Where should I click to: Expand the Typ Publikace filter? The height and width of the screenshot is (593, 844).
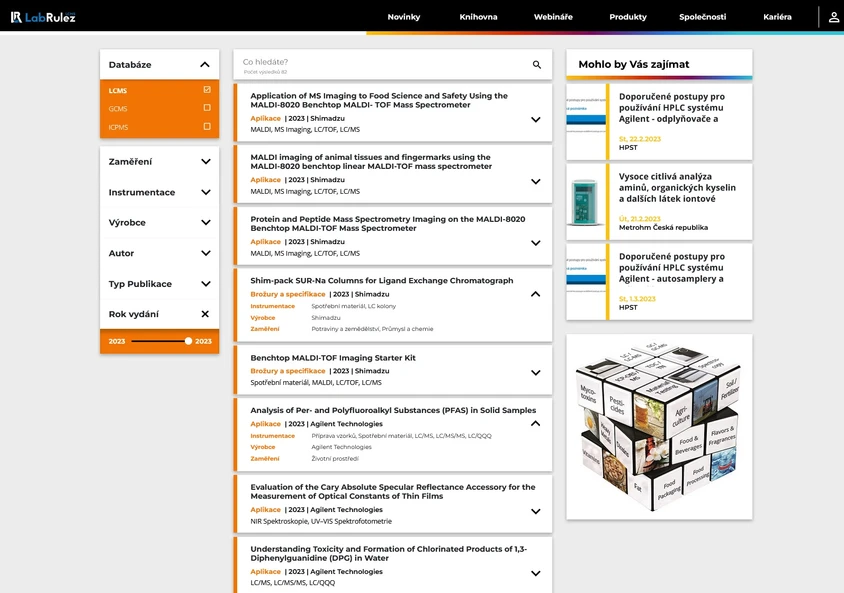206,284
